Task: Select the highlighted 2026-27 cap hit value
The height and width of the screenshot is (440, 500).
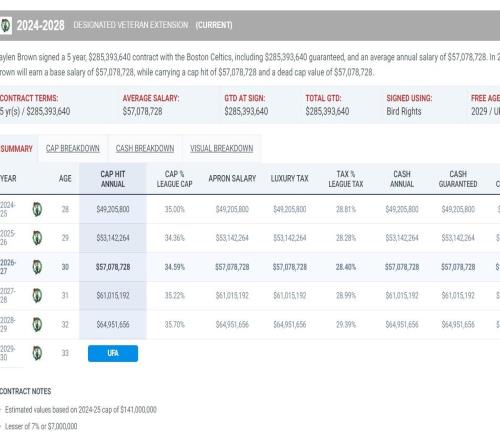Action: click(113, 267)
